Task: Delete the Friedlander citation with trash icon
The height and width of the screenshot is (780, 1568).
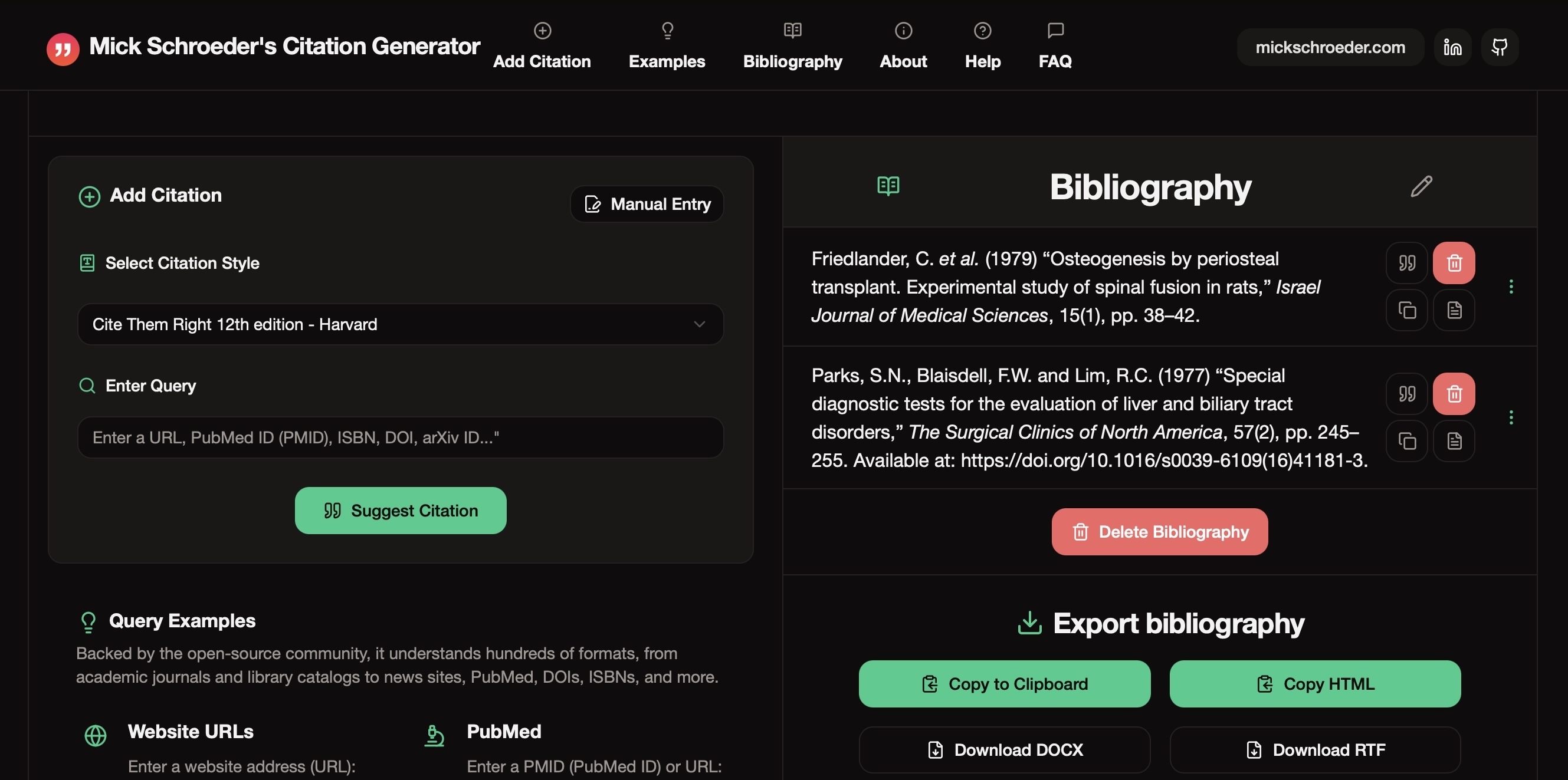Action: (x=1454, y=263)
